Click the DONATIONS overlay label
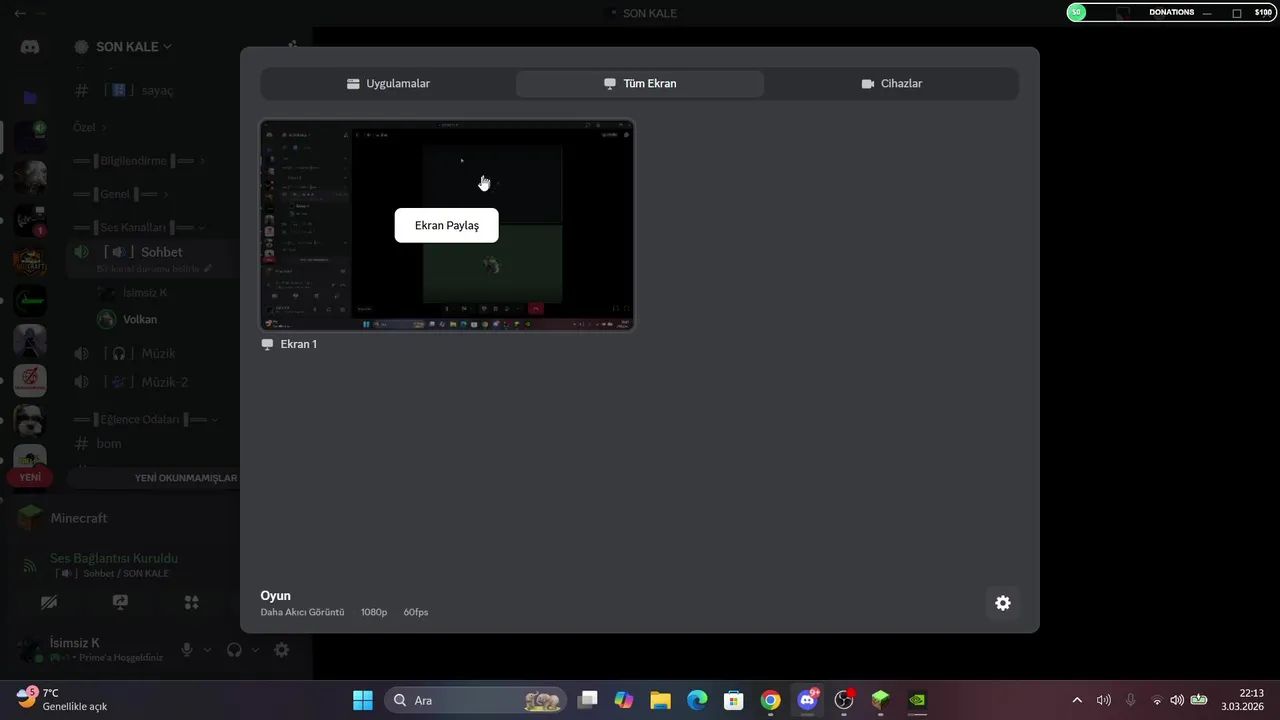Screen dimensions: 1280x720 pyautogui.click(x=1171, y=12)
